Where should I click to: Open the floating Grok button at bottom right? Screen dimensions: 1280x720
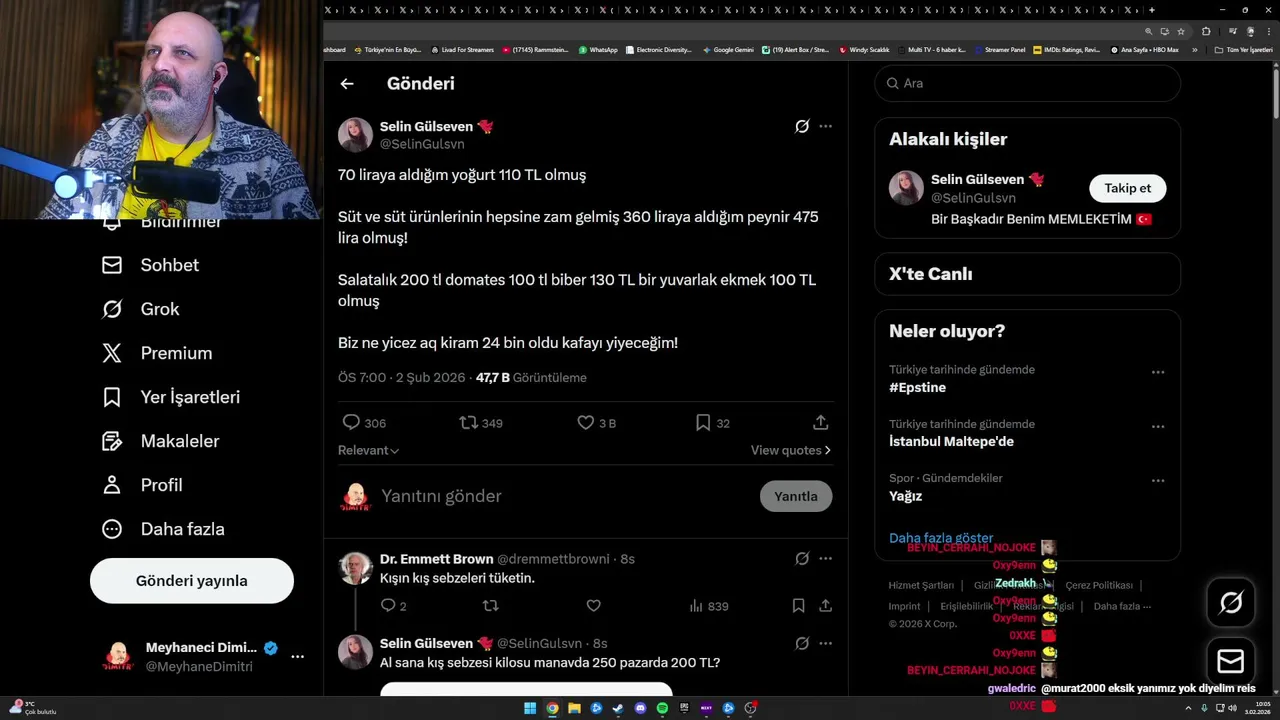(x=1231, y=602)
